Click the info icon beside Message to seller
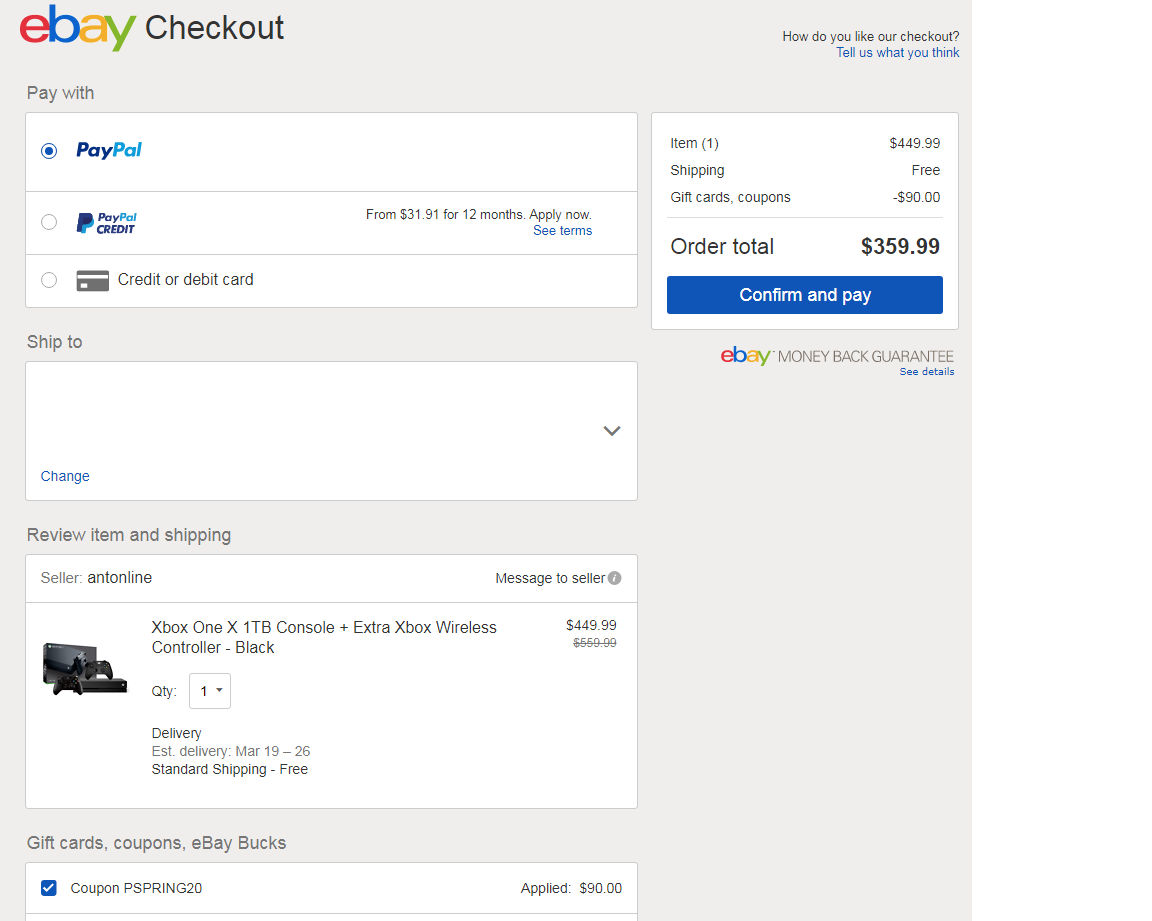1152x921 pixels. 617,578
